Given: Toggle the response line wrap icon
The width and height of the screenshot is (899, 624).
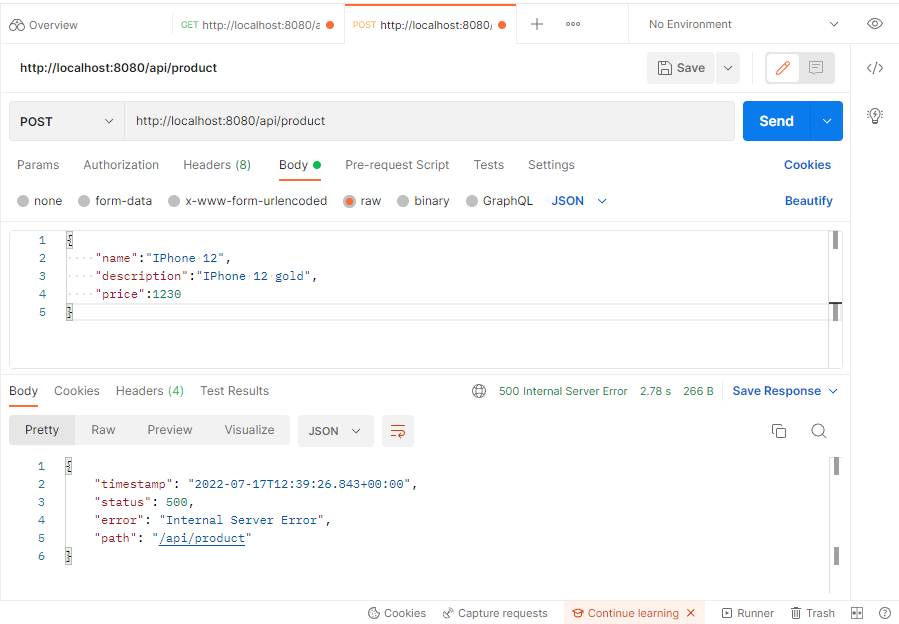Looking at the screenshot, I should point(398,431).
